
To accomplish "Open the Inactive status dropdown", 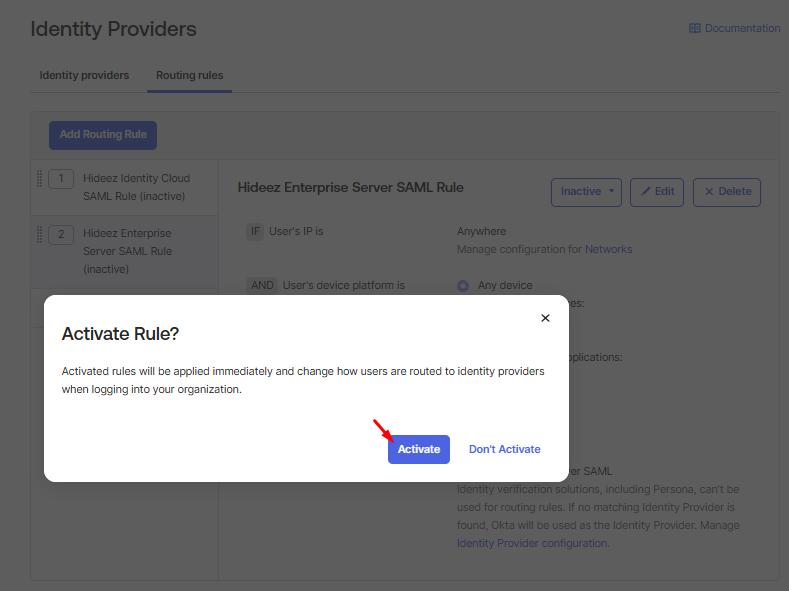I will click(586, 192).
